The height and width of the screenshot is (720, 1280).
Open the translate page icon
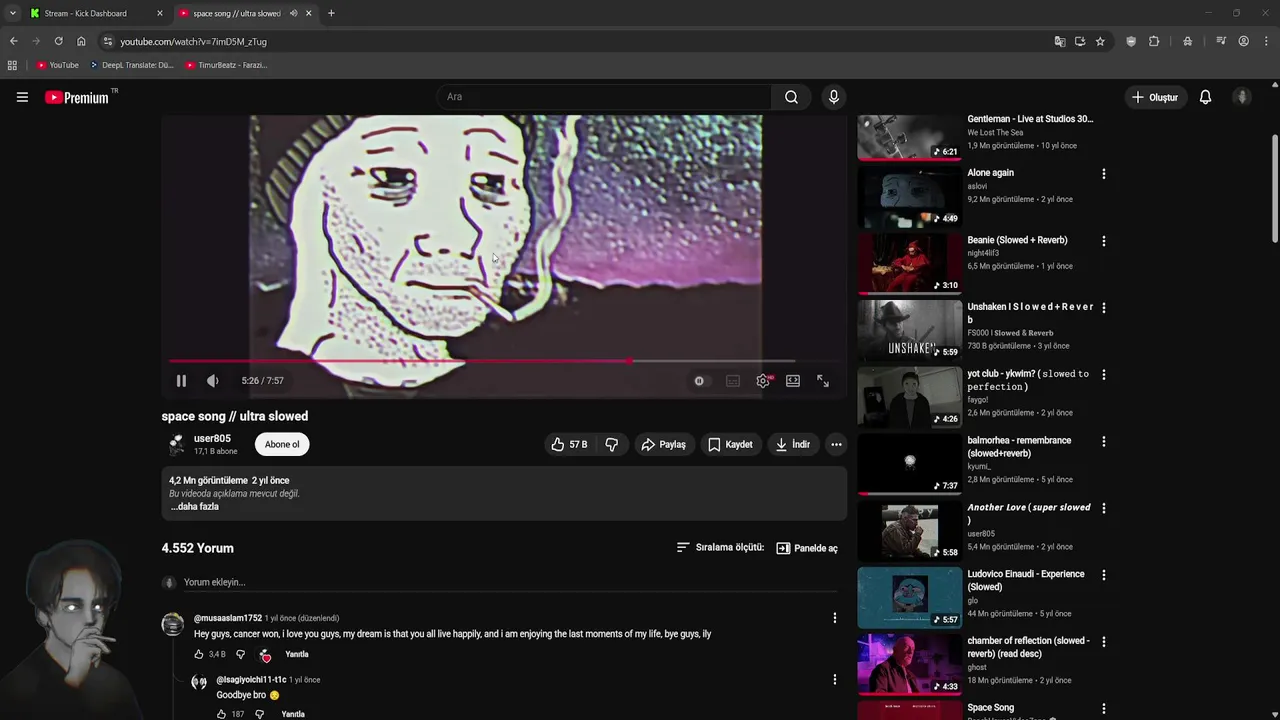pos(1060,41)
